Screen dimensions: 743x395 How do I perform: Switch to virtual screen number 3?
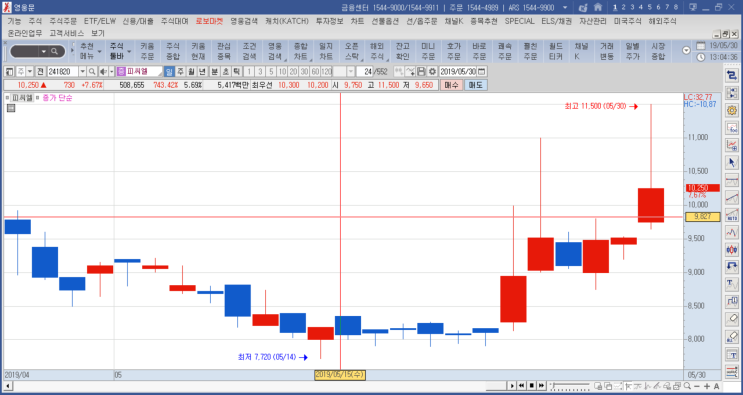632,7
